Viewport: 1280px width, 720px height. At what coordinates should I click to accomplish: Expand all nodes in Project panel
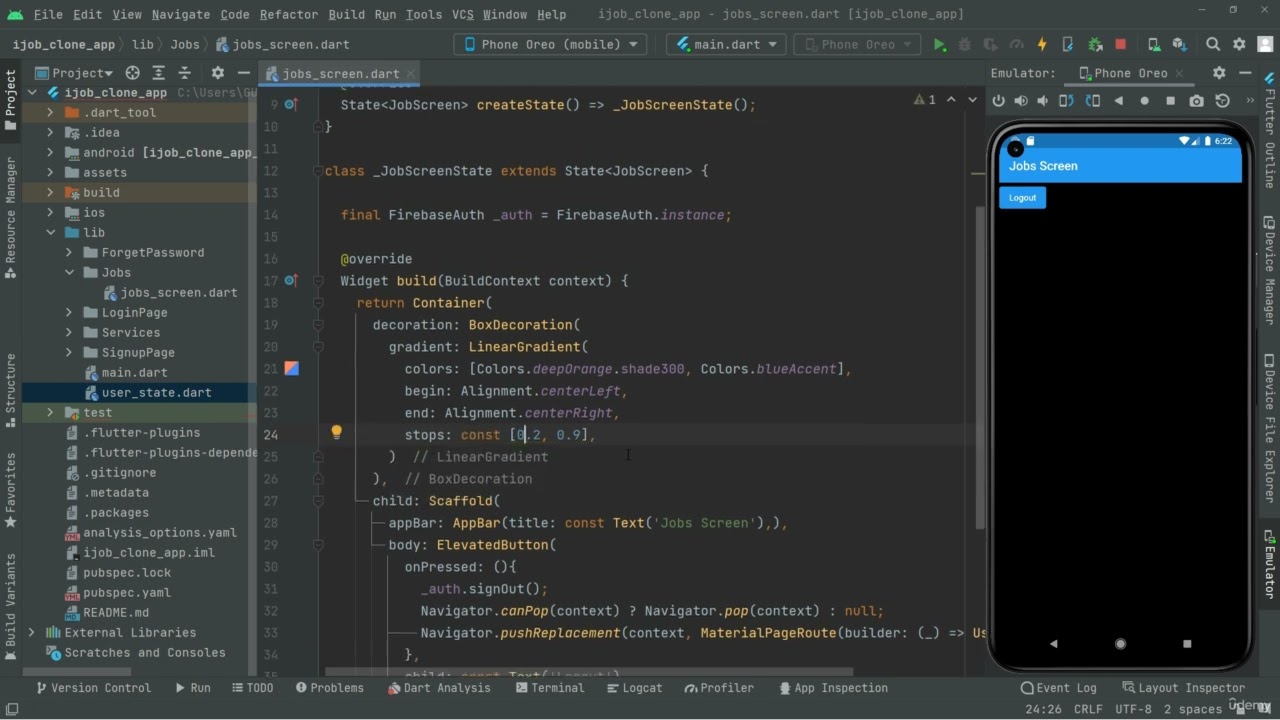(159, 73)
